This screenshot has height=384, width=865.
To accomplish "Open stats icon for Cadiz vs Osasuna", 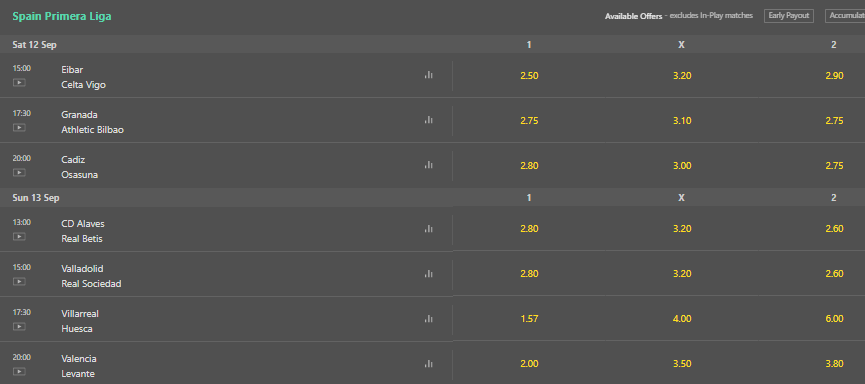I will tap(429, 164).
